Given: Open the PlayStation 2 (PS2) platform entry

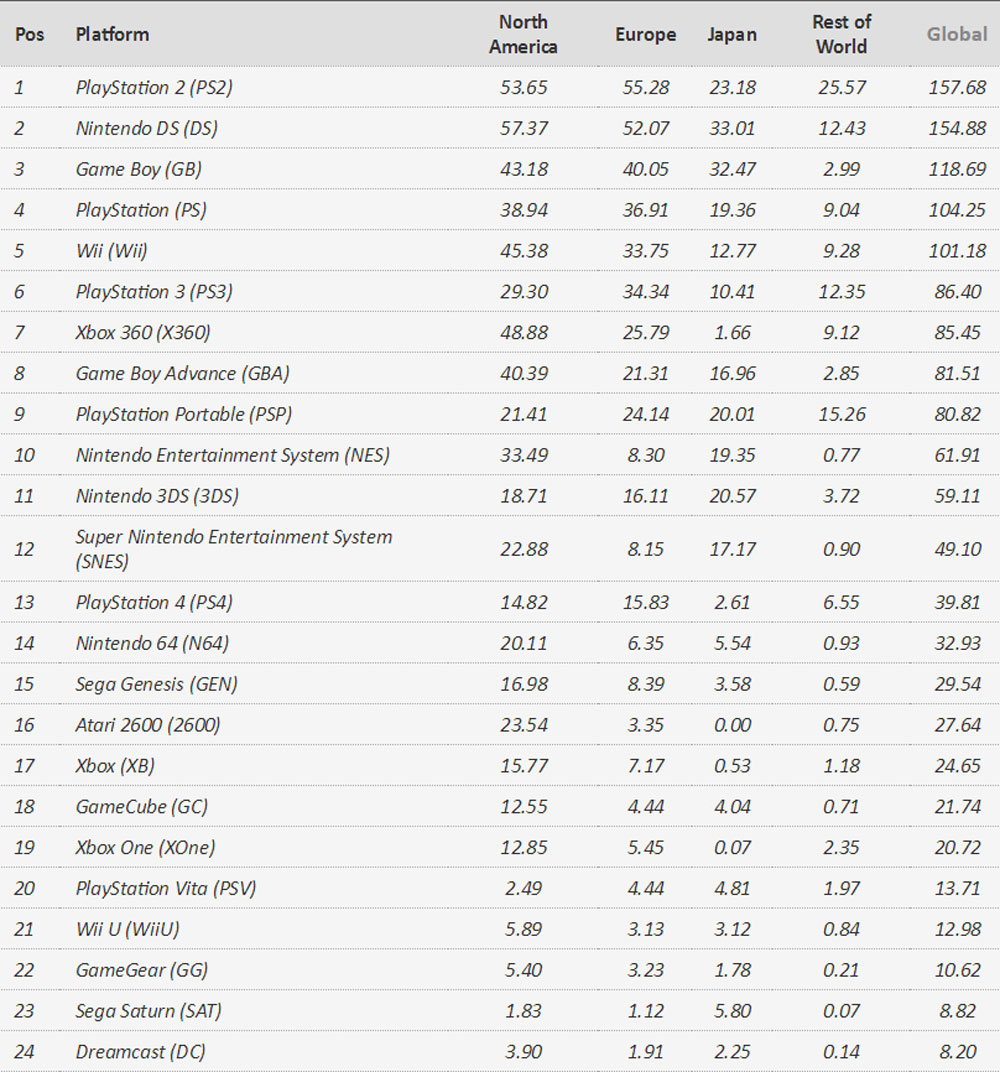Looking at the screenshot, I should pyautogui.click(x=154, y=88).
